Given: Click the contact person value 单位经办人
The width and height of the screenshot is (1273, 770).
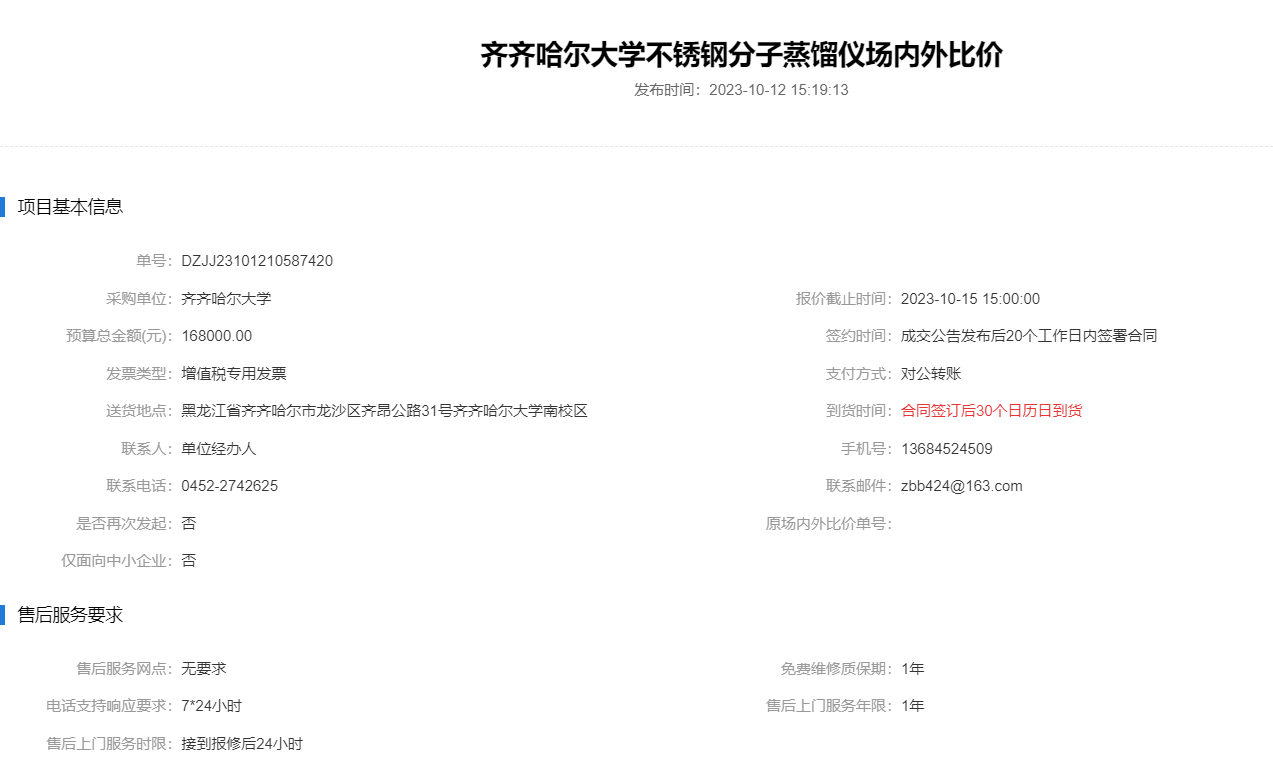Looking at the screenshot, I should click(219, 449).
